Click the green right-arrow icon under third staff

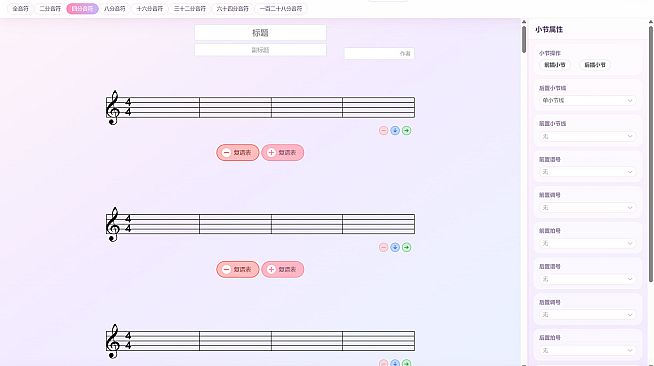point(406,363)
